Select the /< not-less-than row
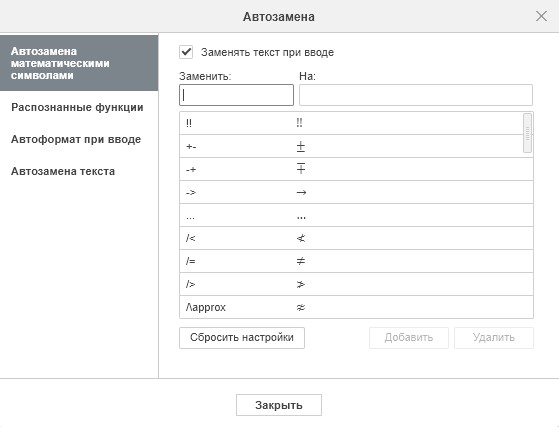Screen dimensions: 559x427 [356, 238]
